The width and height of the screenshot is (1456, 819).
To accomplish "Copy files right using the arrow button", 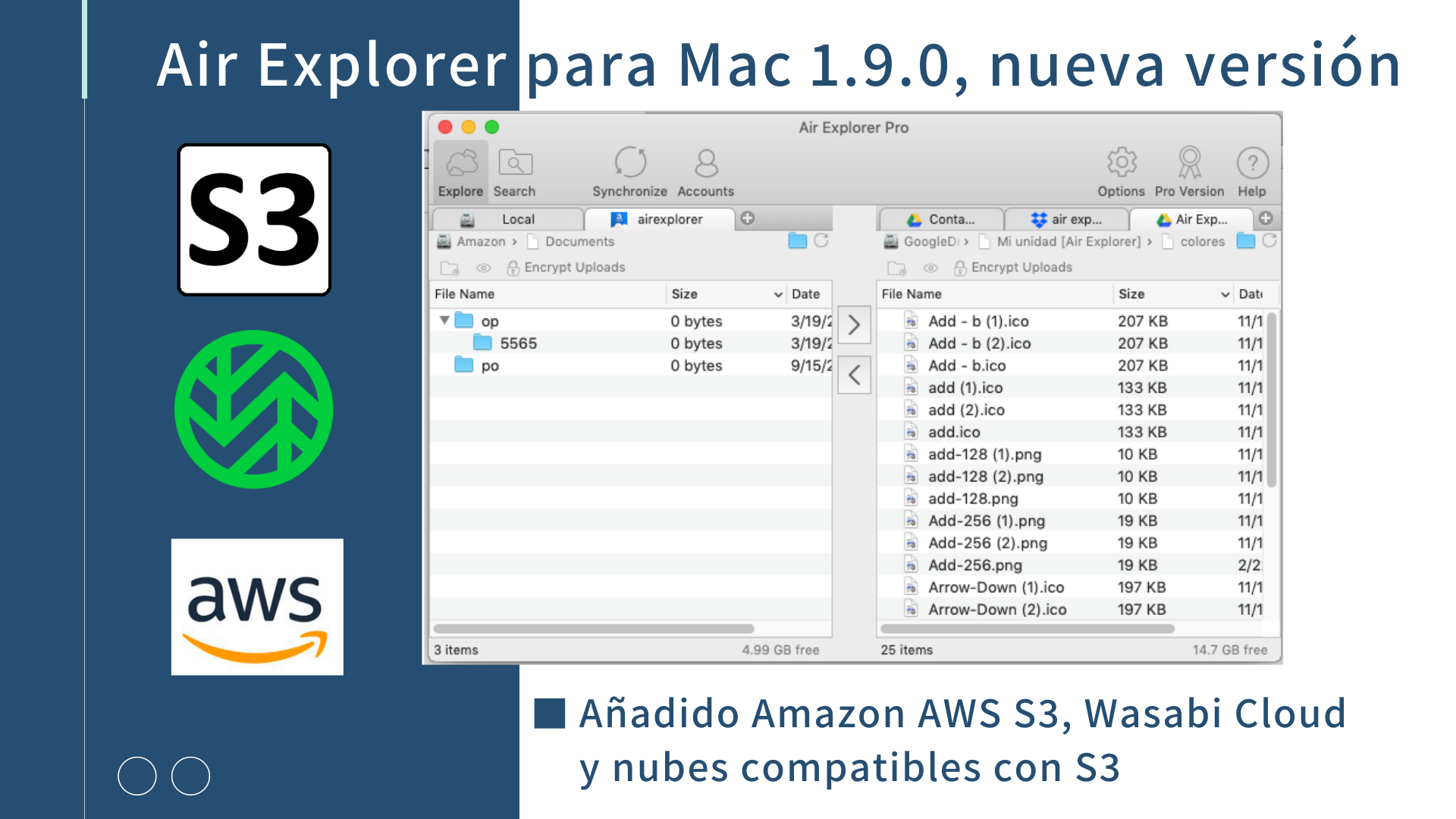I will pos(855,325).
